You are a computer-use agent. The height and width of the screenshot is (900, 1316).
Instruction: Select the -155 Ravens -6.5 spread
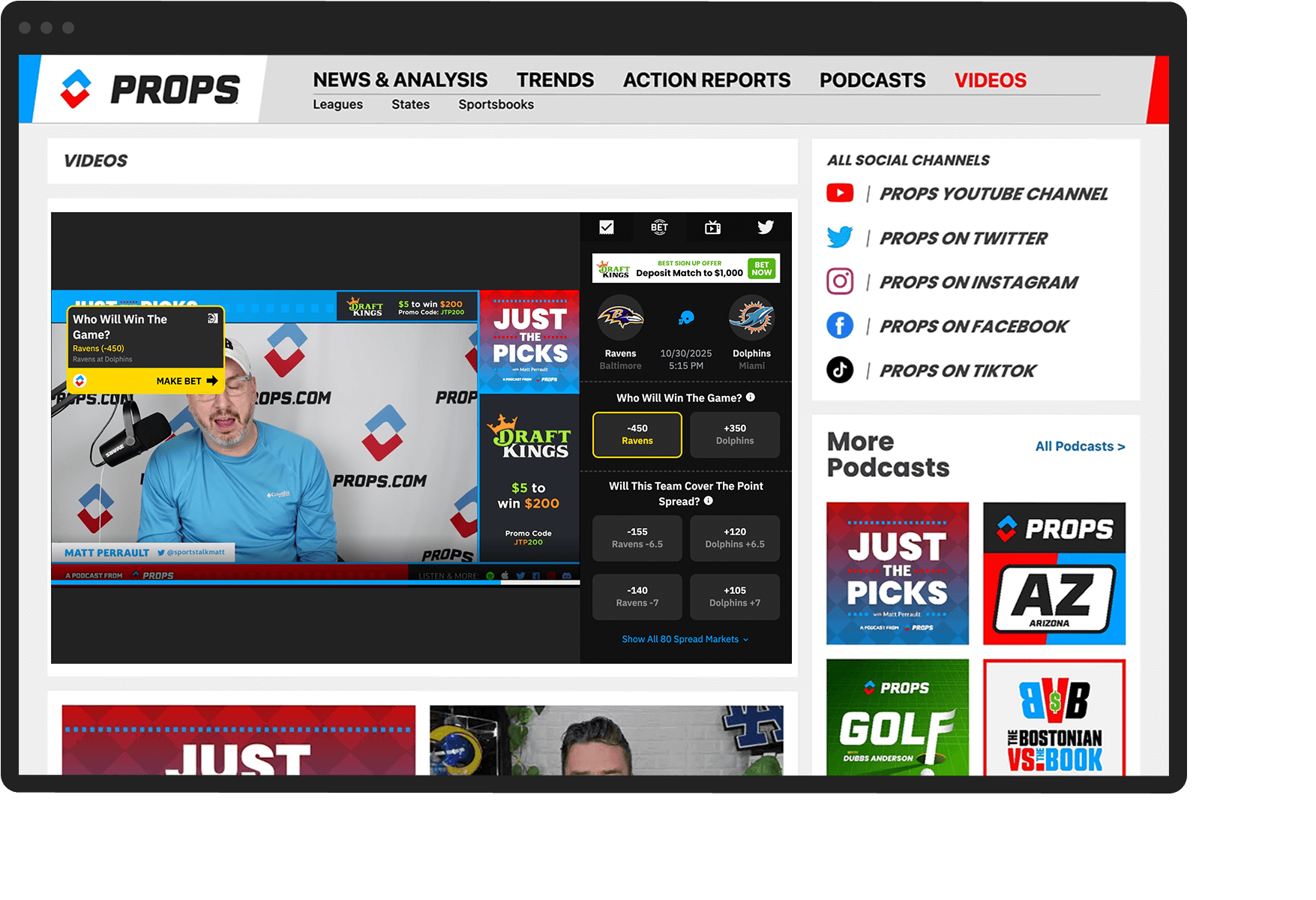637,538
